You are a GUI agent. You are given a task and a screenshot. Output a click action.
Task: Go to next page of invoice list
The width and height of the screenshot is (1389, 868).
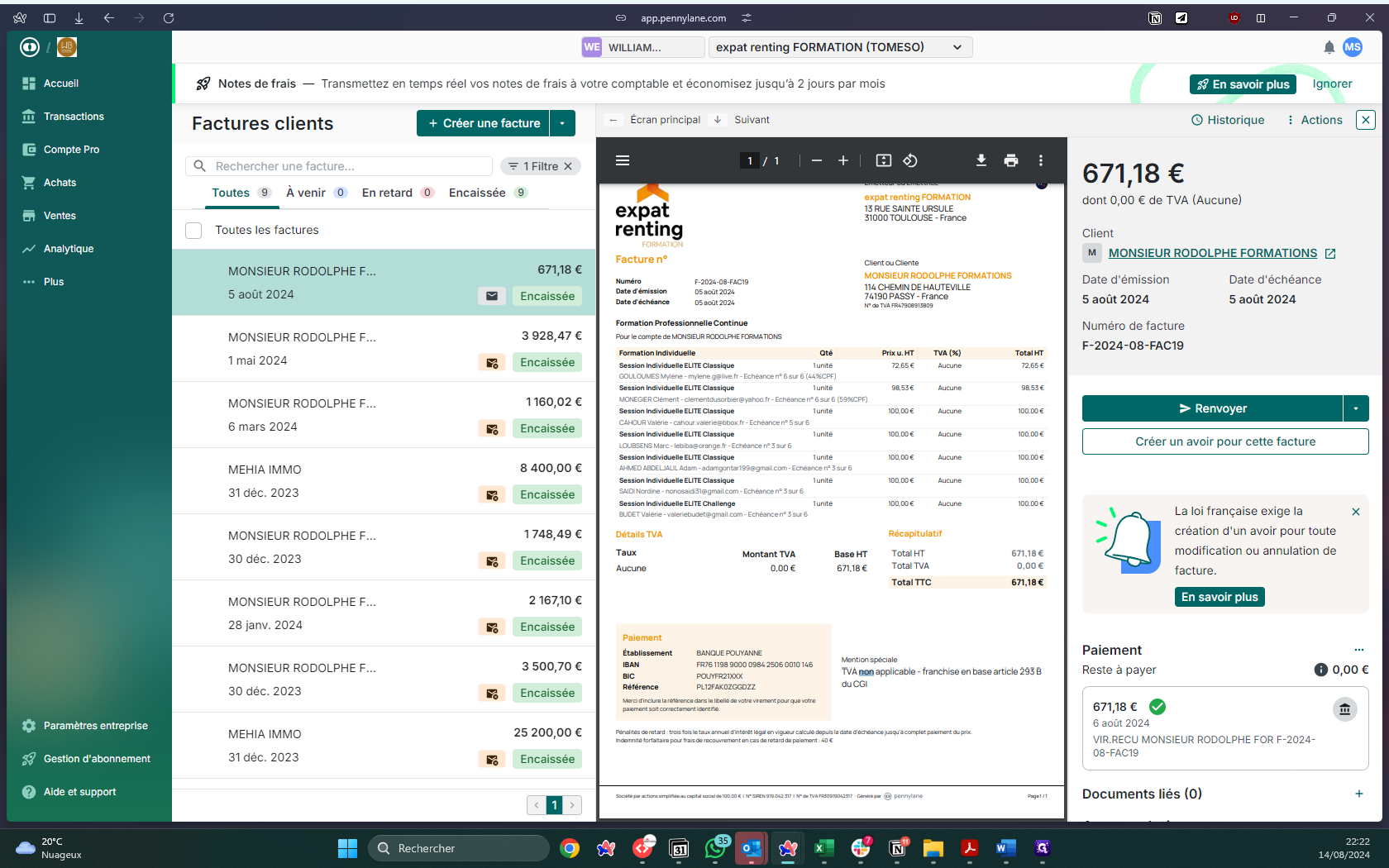(x=571, y=804)
